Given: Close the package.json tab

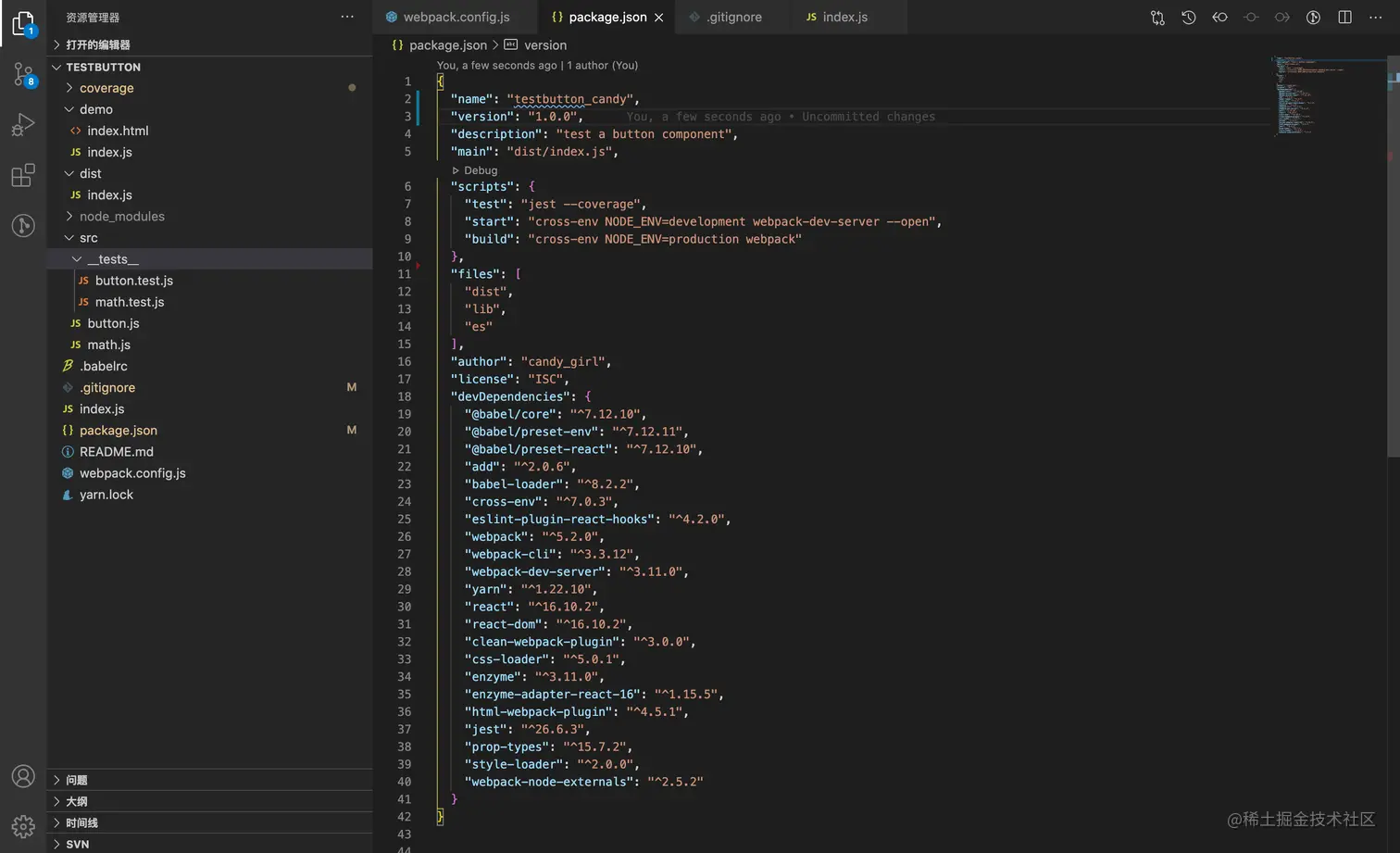Looking at the screenshot, I should pyautogui.click(x=659, y=18).
